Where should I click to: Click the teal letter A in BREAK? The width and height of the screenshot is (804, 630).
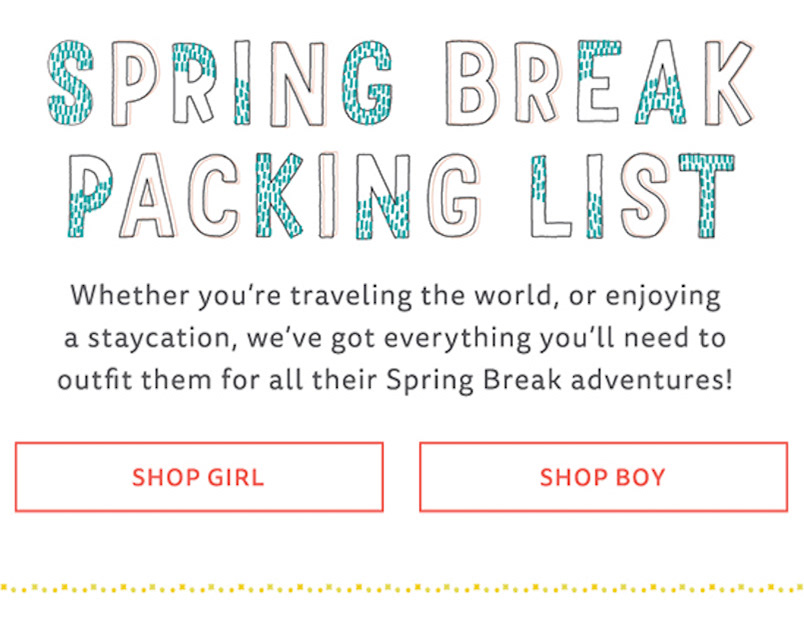[660, 83]
